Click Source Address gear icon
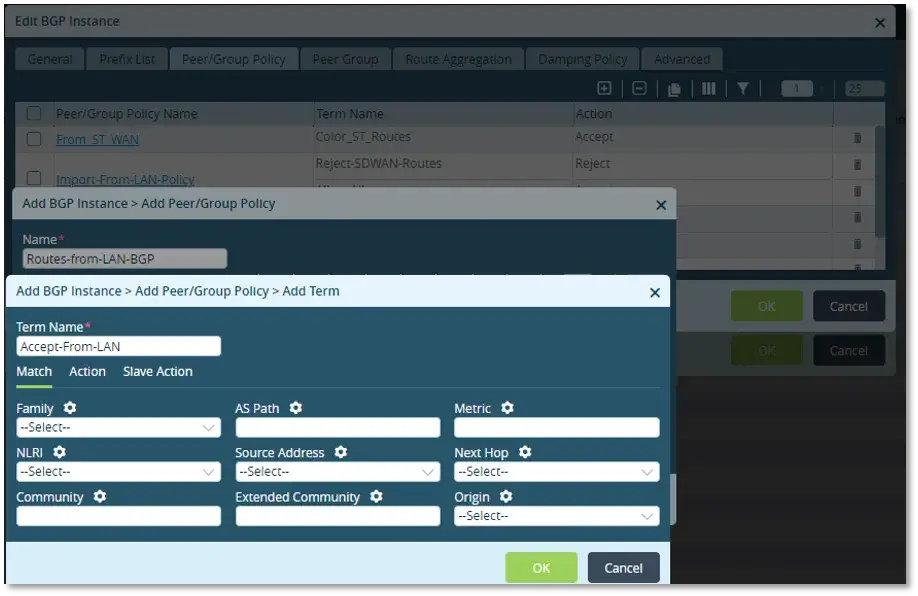The image size is (918, 596). [341, 452]
